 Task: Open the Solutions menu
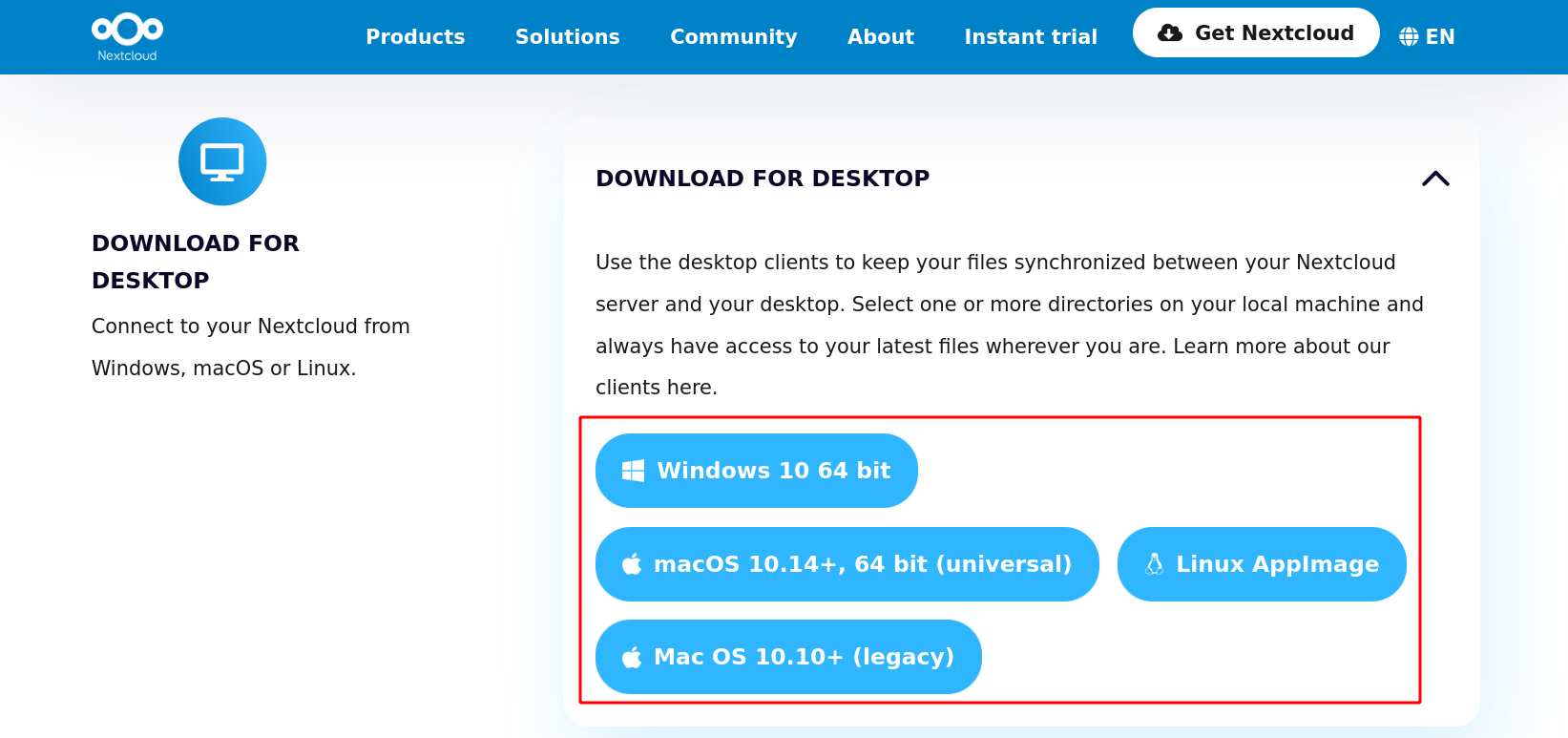568,37
